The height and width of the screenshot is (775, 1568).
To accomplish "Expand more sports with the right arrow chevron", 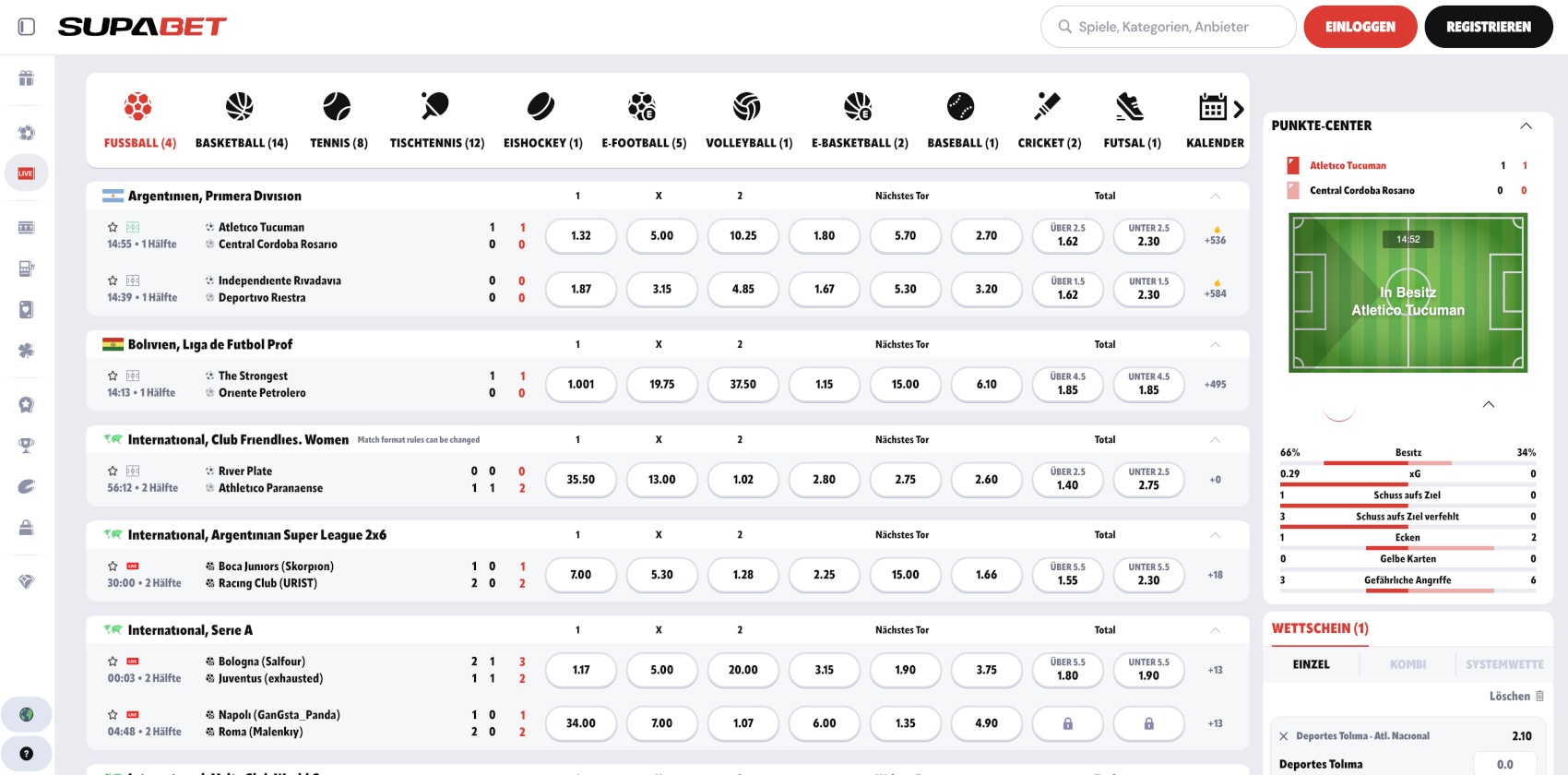I will [1240, 108].
